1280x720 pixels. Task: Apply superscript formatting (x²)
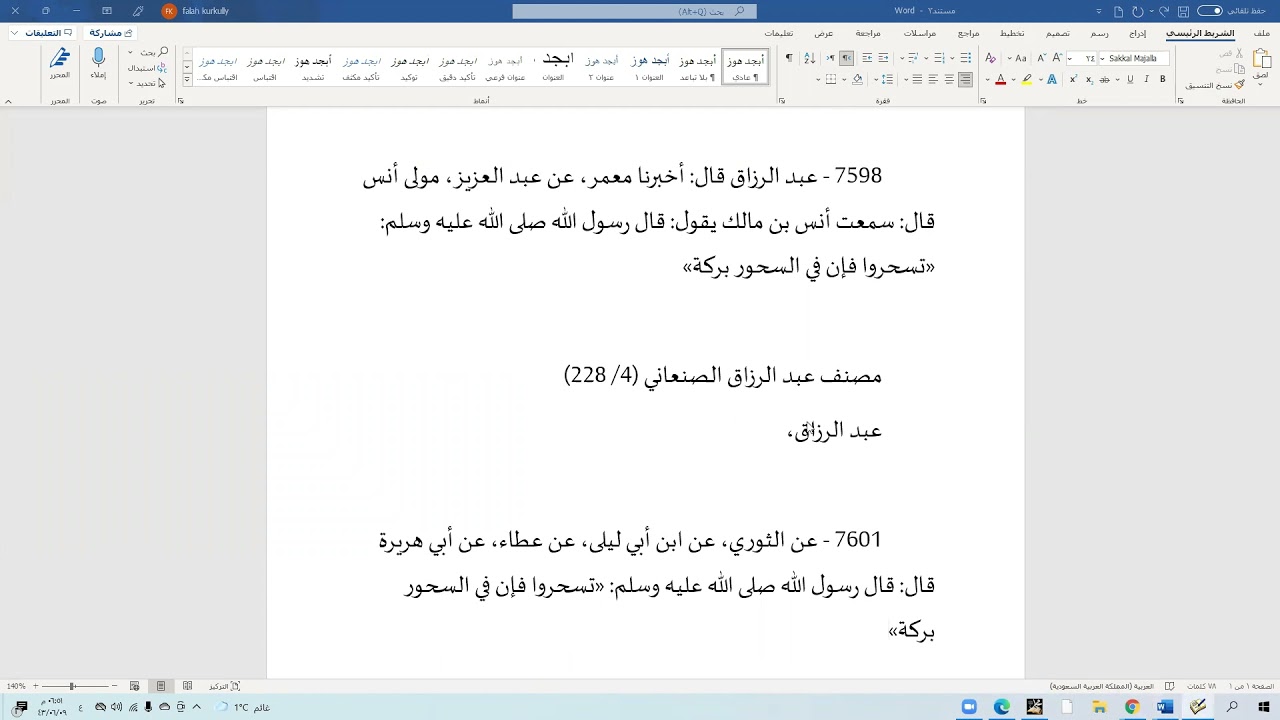coord(1074,79)
